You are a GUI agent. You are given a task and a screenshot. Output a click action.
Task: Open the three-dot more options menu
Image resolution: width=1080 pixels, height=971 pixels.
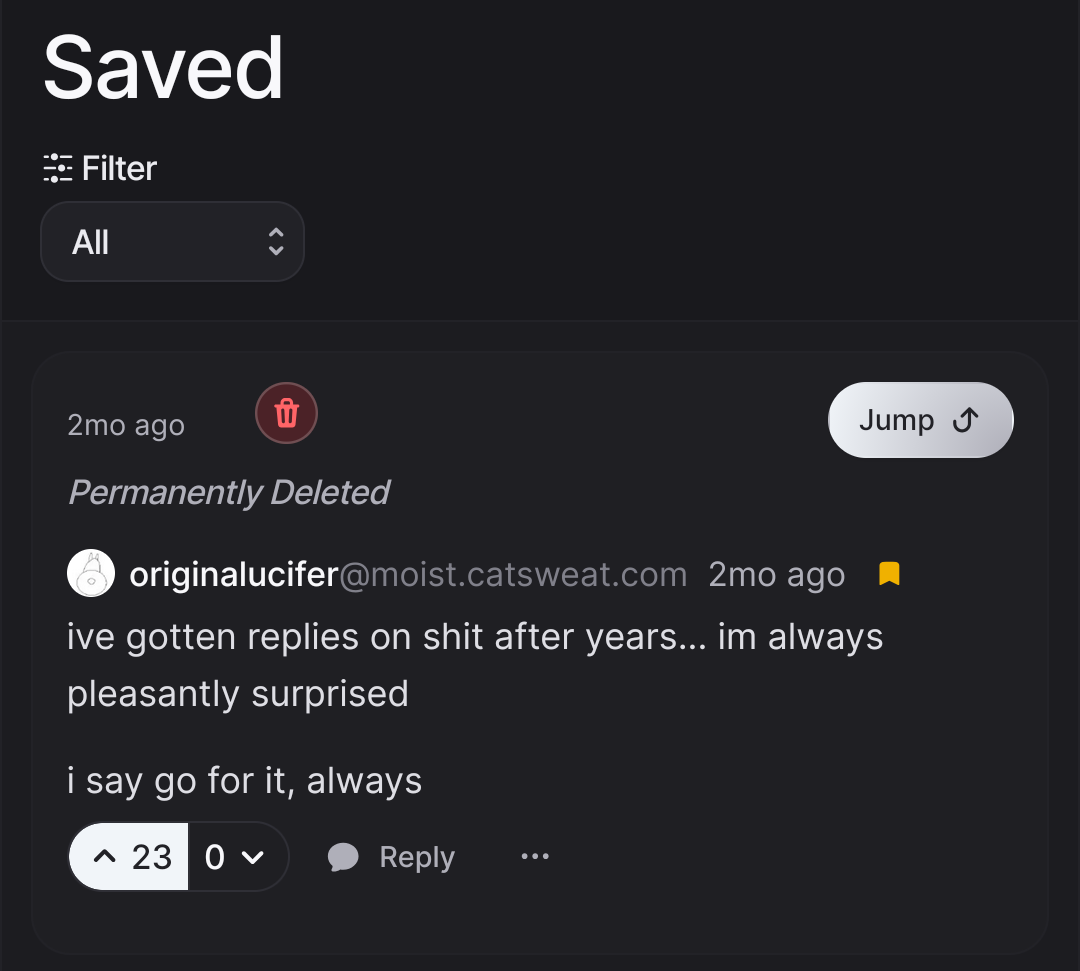click(x=535, y=857)
